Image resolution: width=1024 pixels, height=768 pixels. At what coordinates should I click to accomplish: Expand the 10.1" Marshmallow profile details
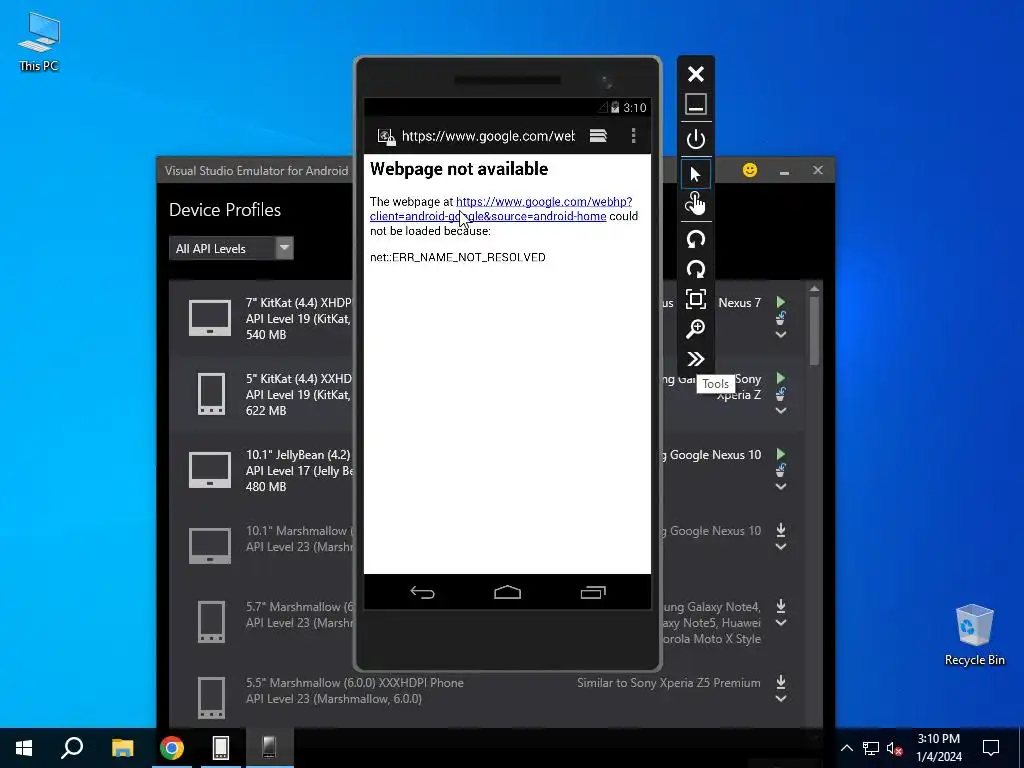coord(780,547)
